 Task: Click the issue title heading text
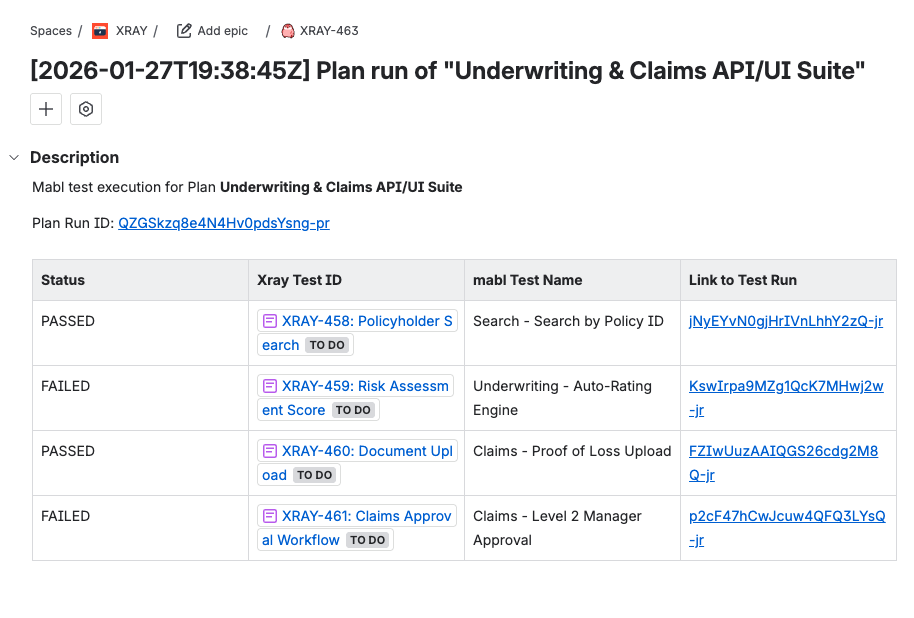(x=447, y=70)
